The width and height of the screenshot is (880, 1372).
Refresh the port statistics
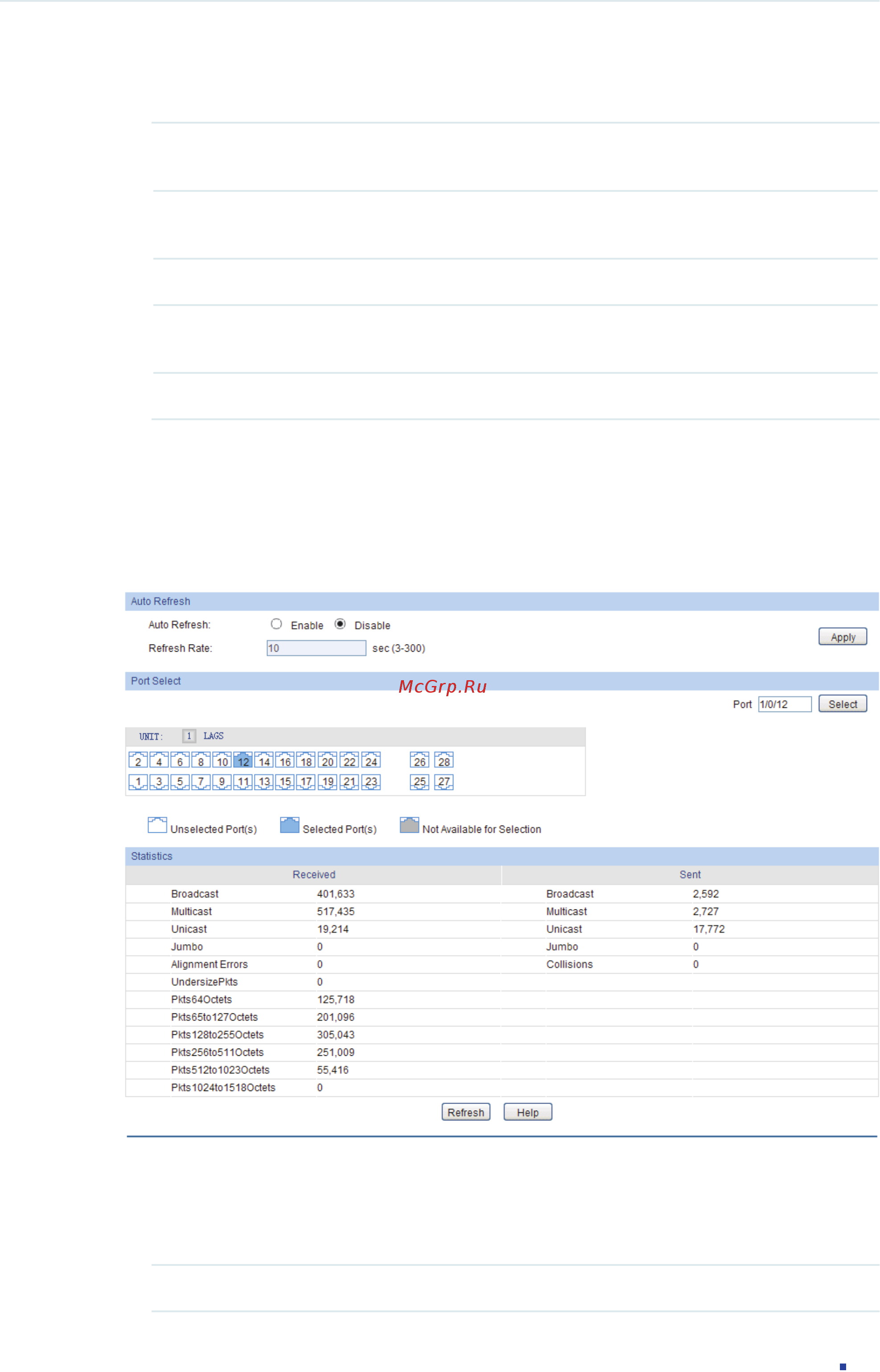[x=466, y=1112]
